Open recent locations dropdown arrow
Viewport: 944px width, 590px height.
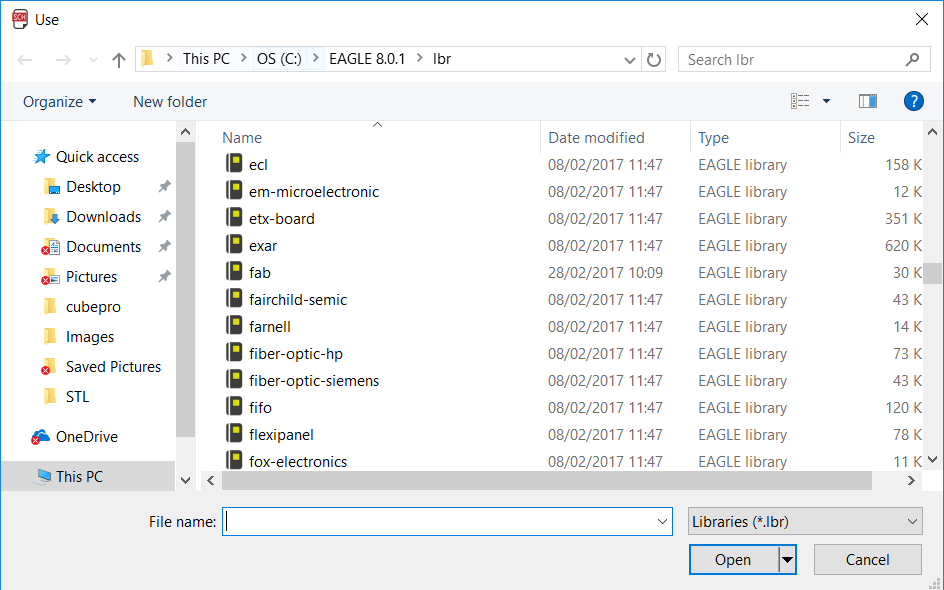click(x=93, y=60)
